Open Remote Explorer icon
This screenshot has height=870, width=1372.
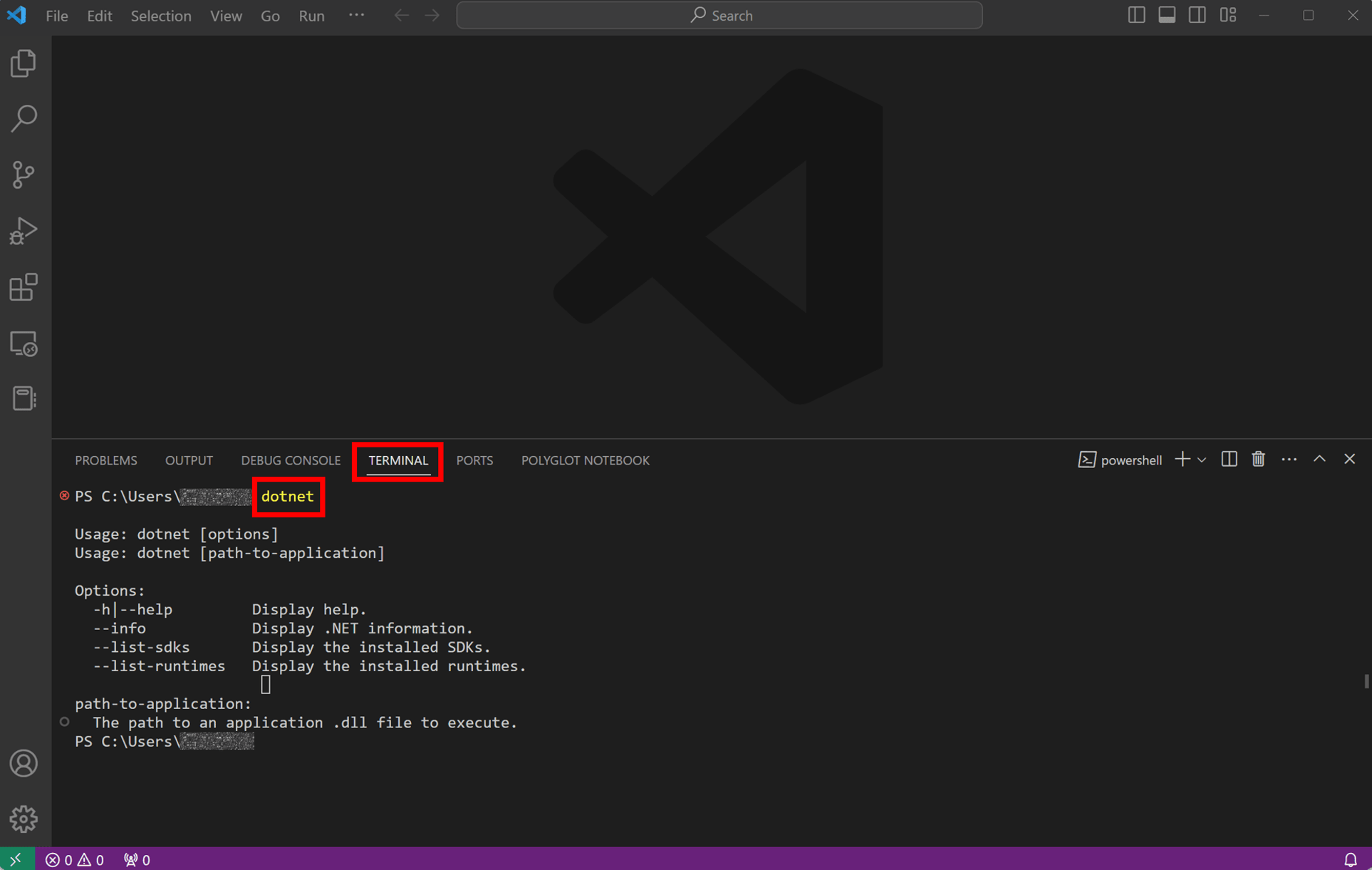24,343
